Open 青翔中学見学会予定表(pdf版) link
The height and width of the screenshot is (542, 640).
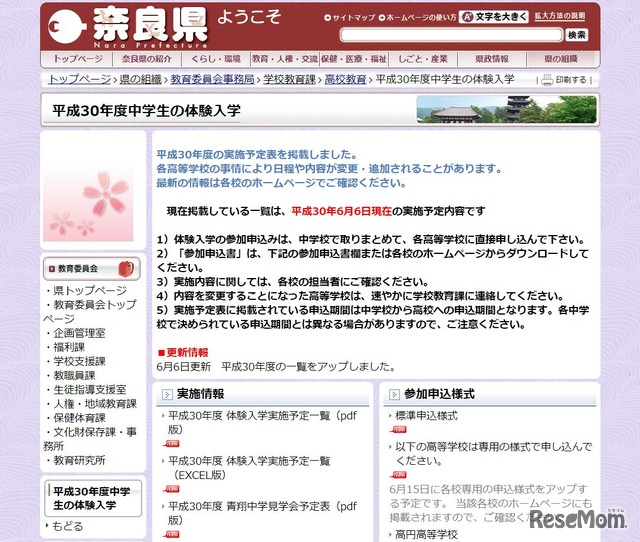(x=262, y=513)
